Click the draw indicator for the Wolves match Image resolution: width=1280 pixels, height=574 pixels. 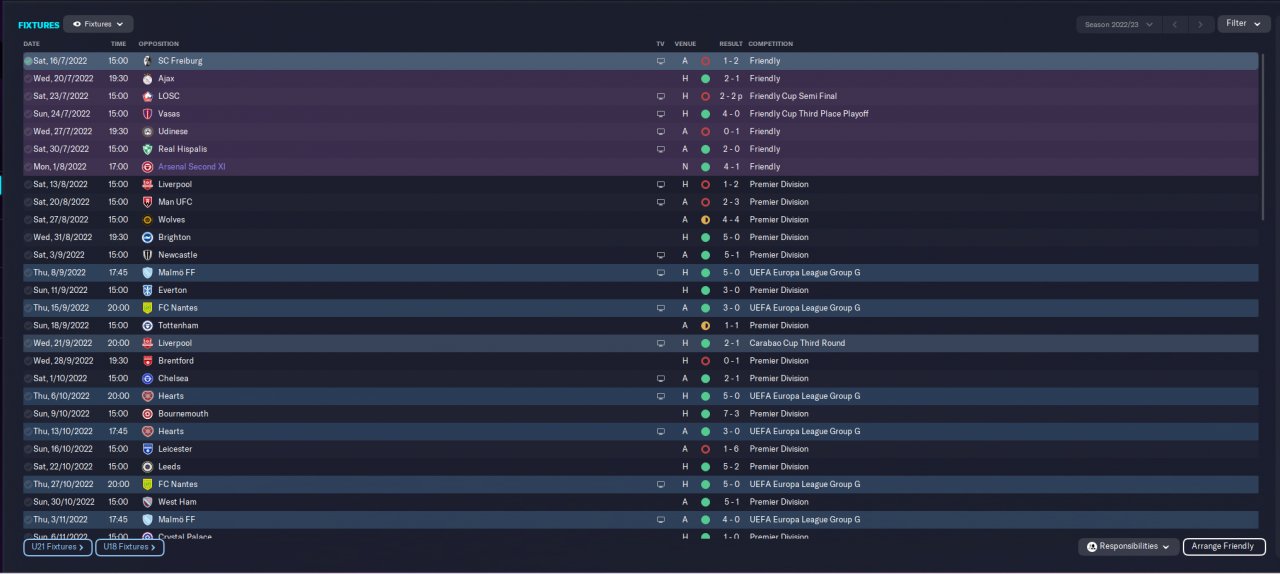coord(705,220)
